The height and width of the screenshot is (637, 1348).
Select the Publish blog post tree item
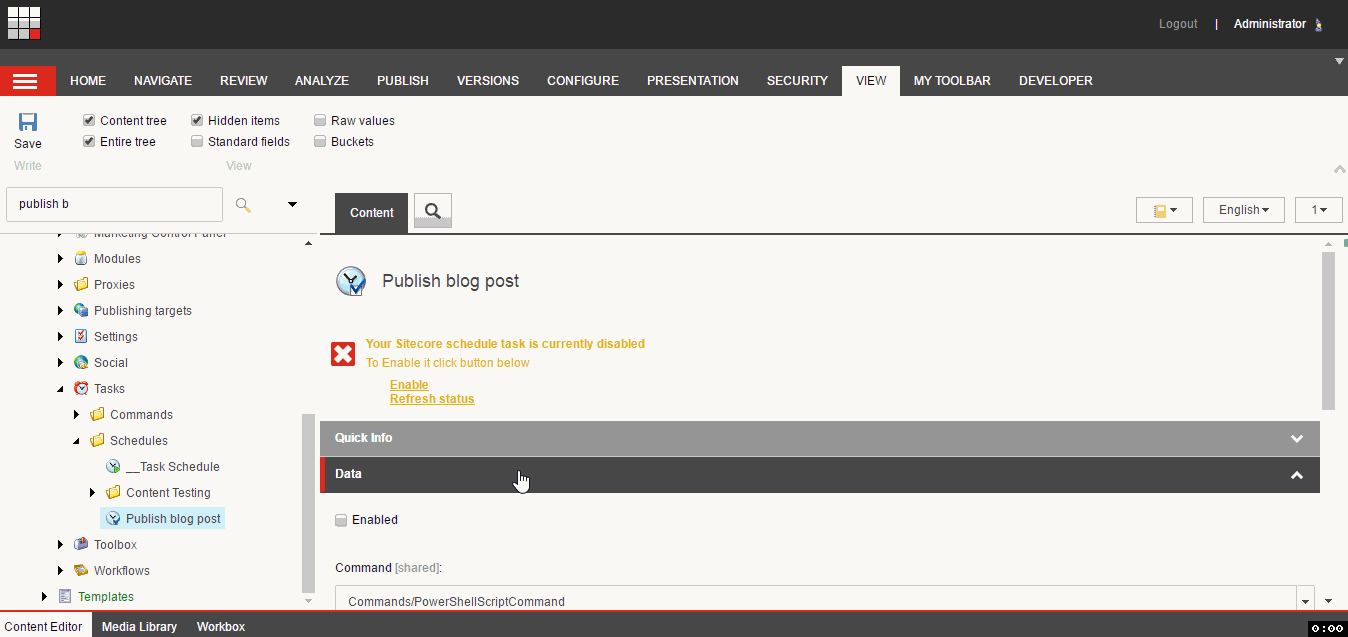click(173, 519)
